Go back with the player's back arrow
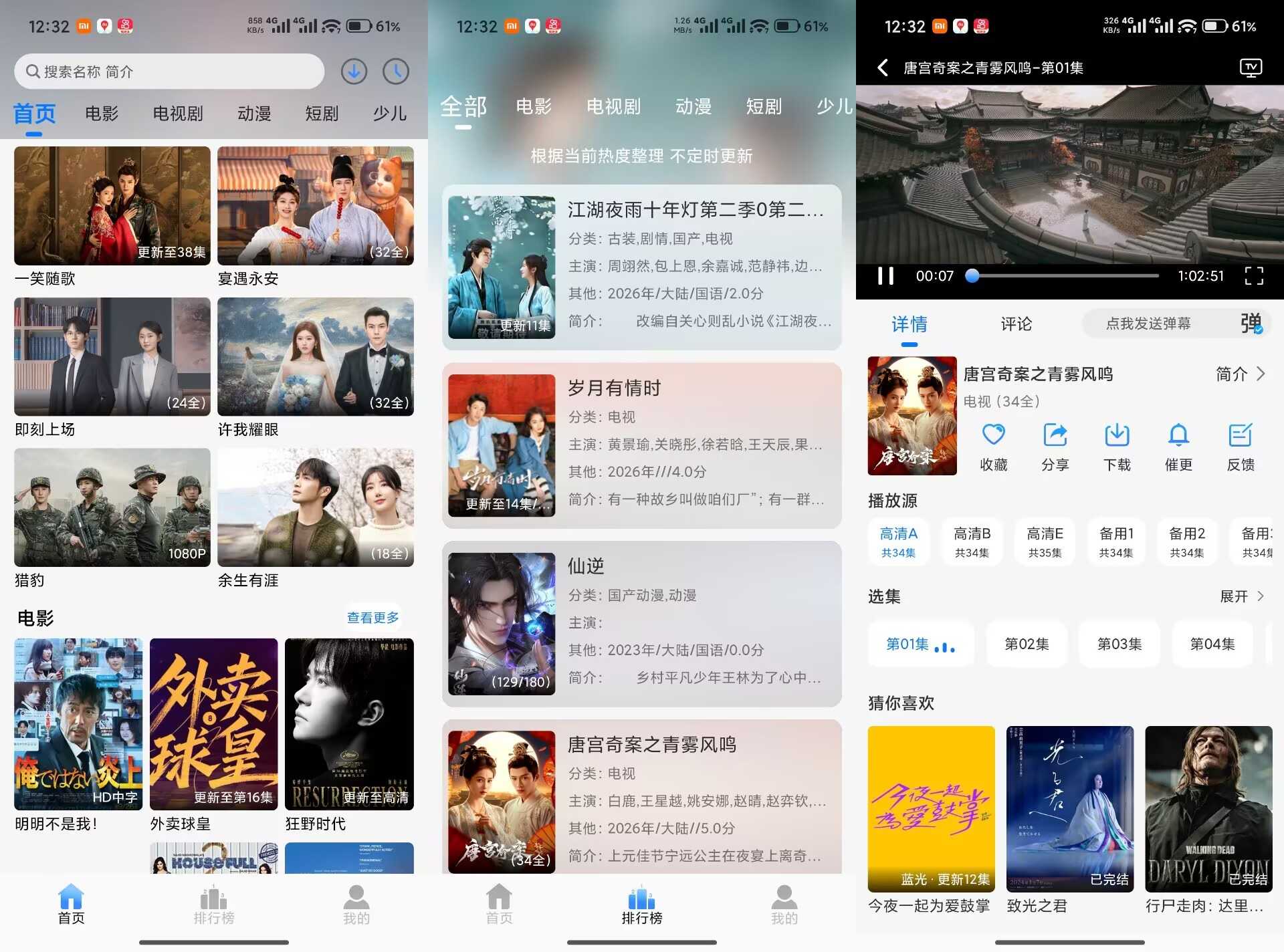 (883, 68)
